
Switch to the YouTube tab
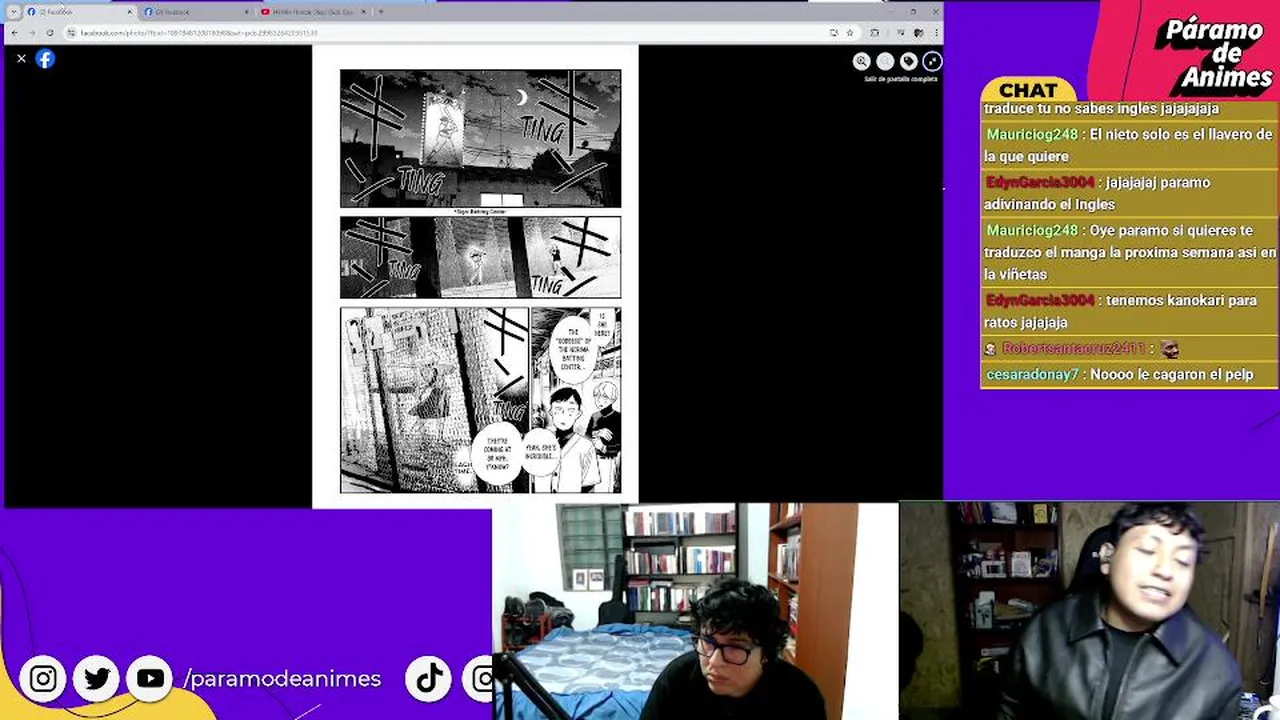313,12
